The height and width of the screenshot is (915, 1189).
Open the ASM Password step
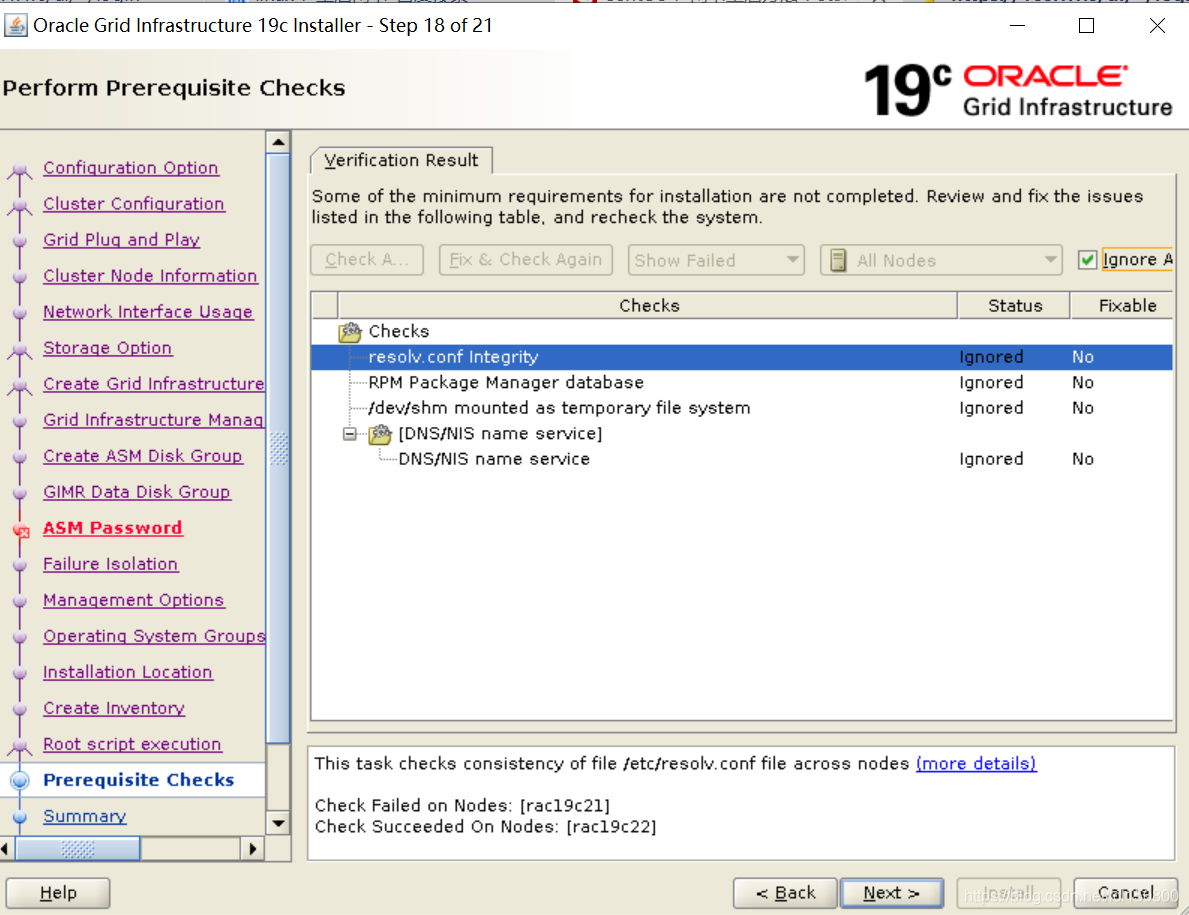(x=112, y=528)
